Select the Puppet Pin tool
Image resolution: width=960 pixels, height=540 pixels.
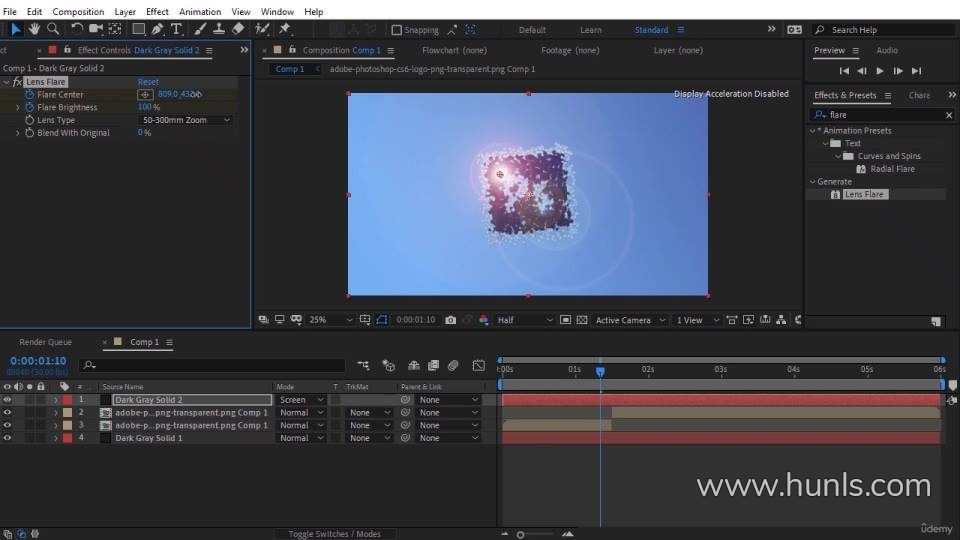click(285, 29)
